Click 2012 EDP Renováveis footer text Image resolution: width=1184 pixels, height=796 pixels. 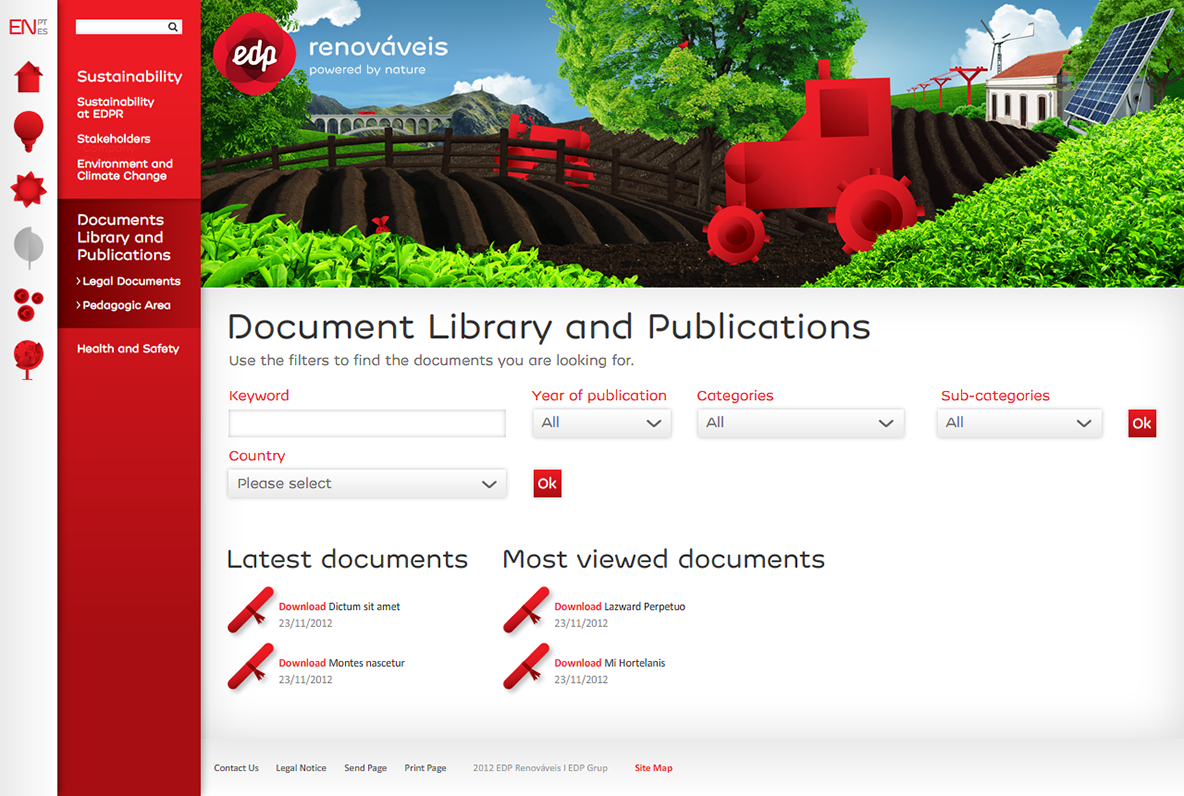click(540, 768)
